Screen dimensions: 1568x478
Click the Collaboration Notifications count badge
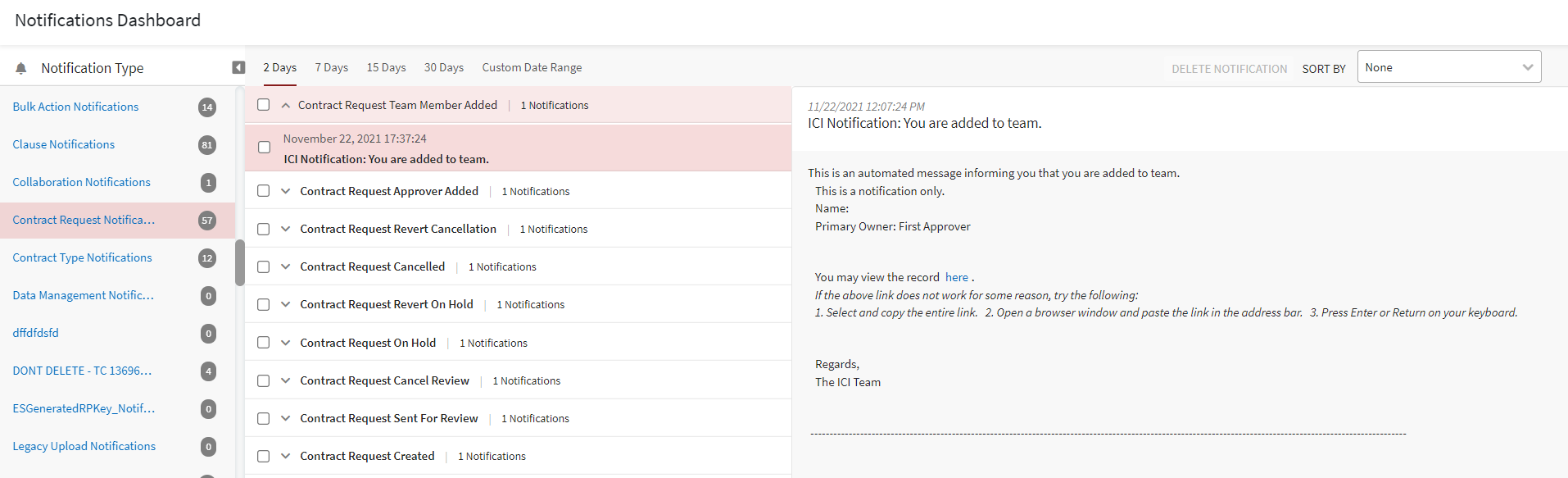(x=208, y=183)
